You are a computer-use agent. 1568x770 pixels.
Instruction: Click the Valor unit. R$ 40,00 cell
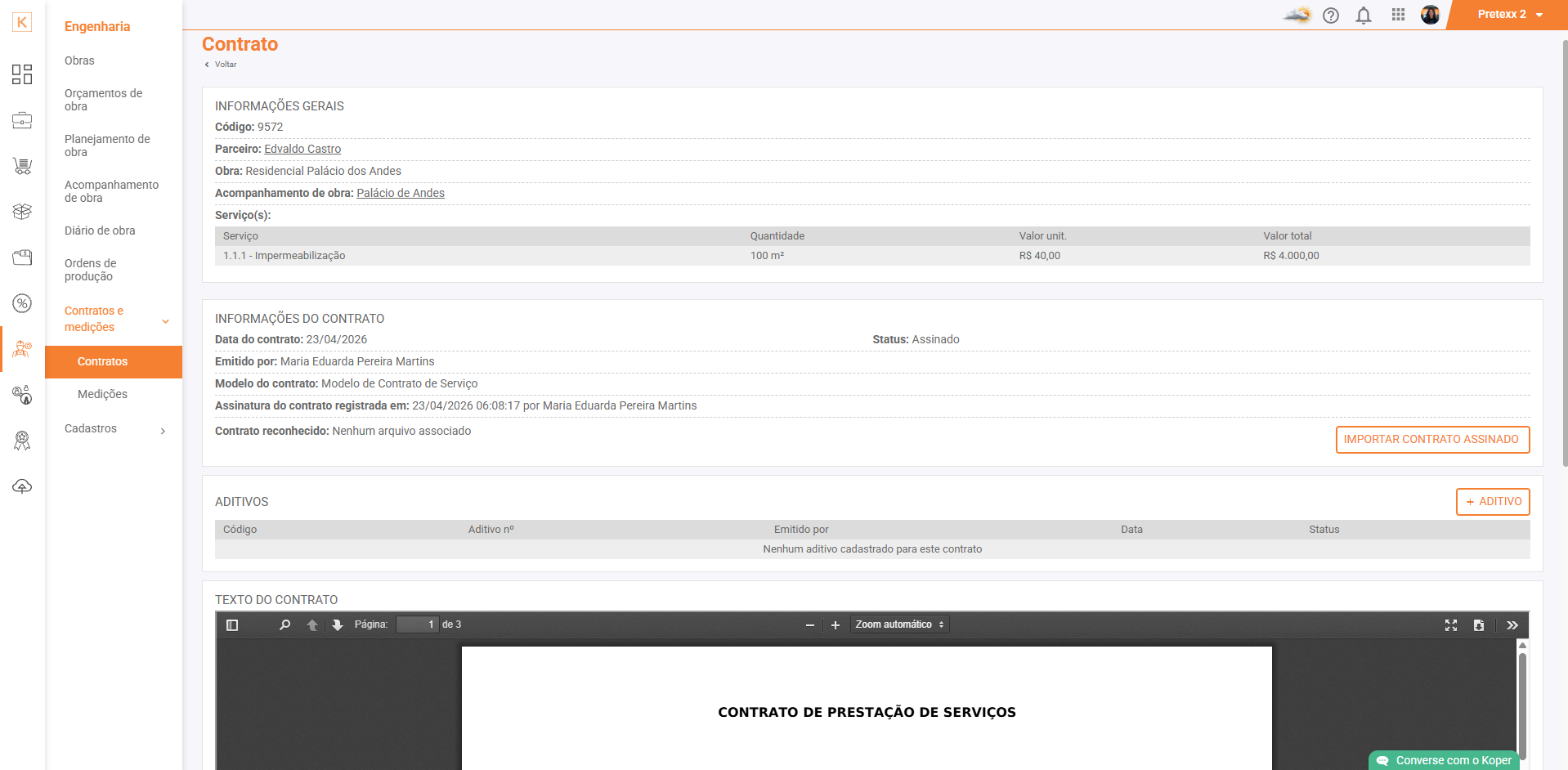[x=1040, y=256]
